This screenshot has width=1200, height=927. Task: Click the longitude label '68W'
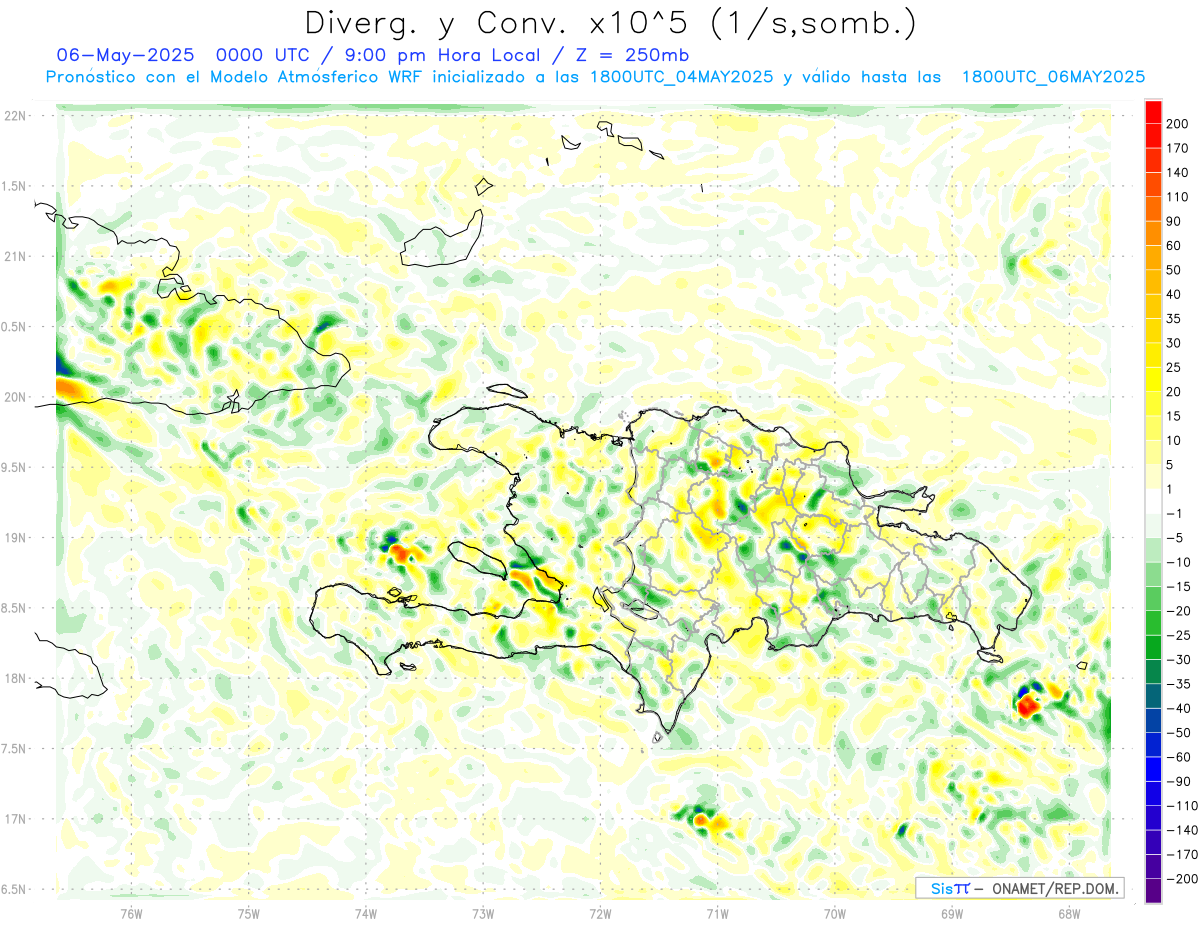tap(1069, 914)
